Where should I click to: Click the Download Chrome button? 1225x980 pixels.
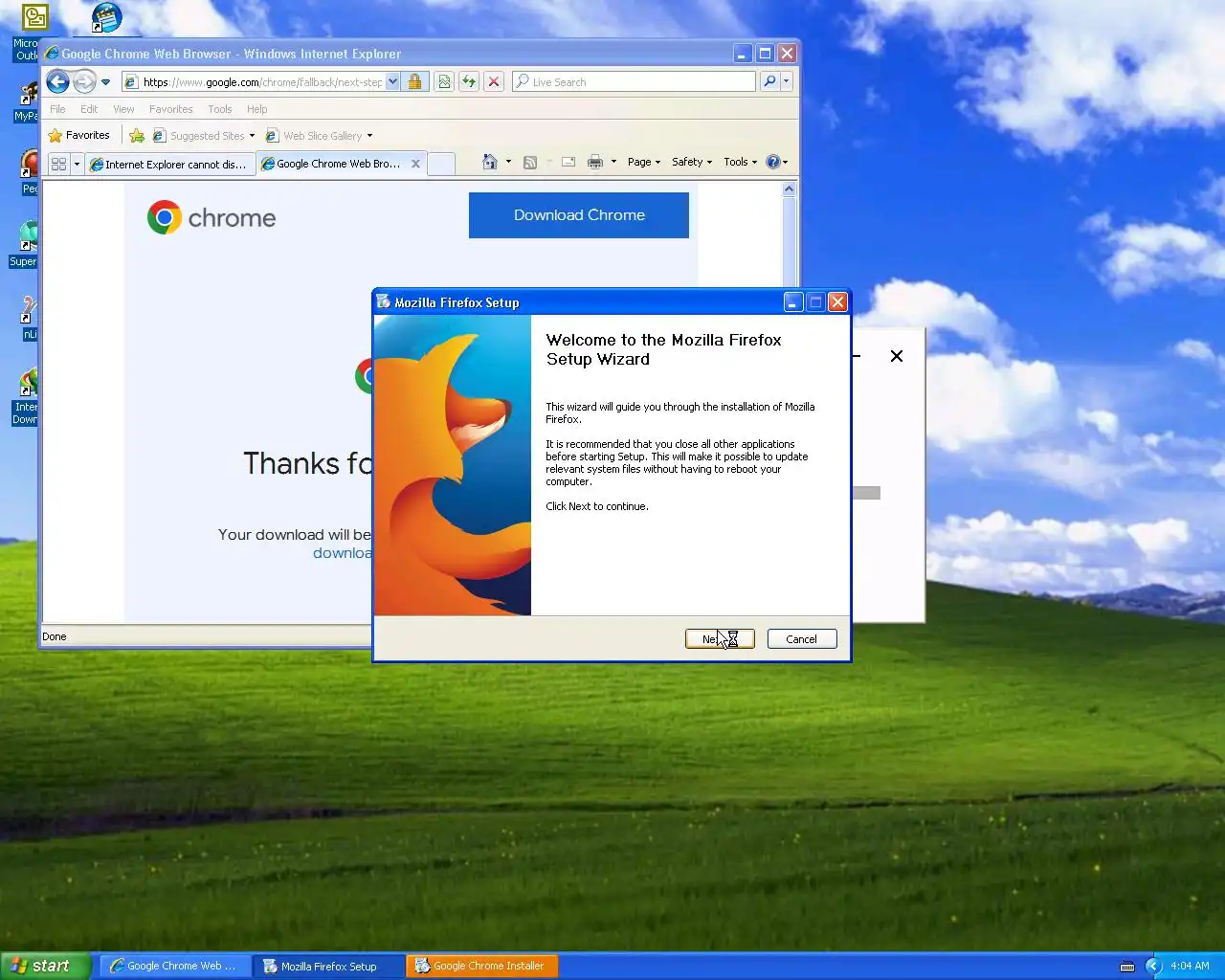point(579,215)
